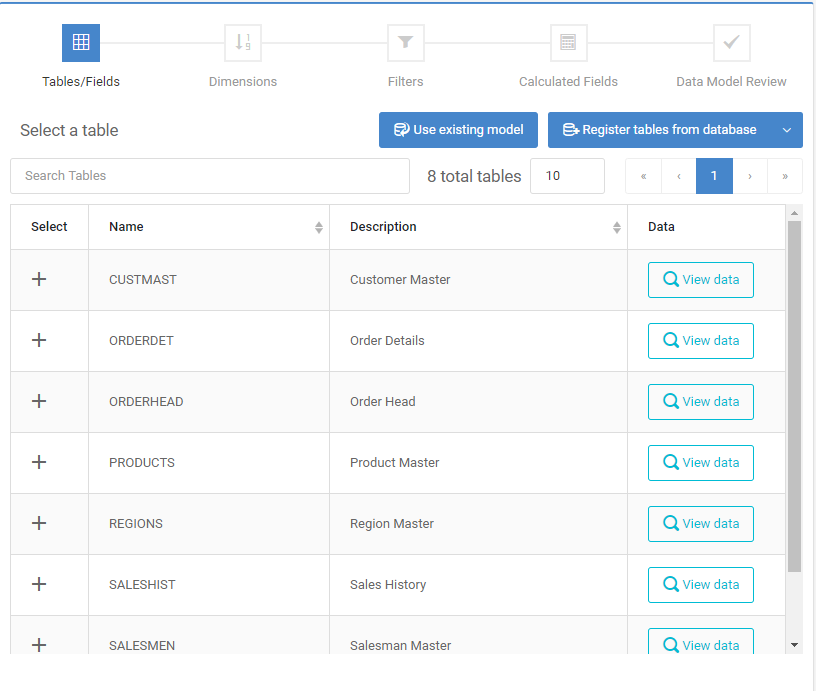Viewport: 816px width, 691px height.
Task: Select the REGIONS table plus toggle
Action: pyautogui.click(x=39, y=523)
